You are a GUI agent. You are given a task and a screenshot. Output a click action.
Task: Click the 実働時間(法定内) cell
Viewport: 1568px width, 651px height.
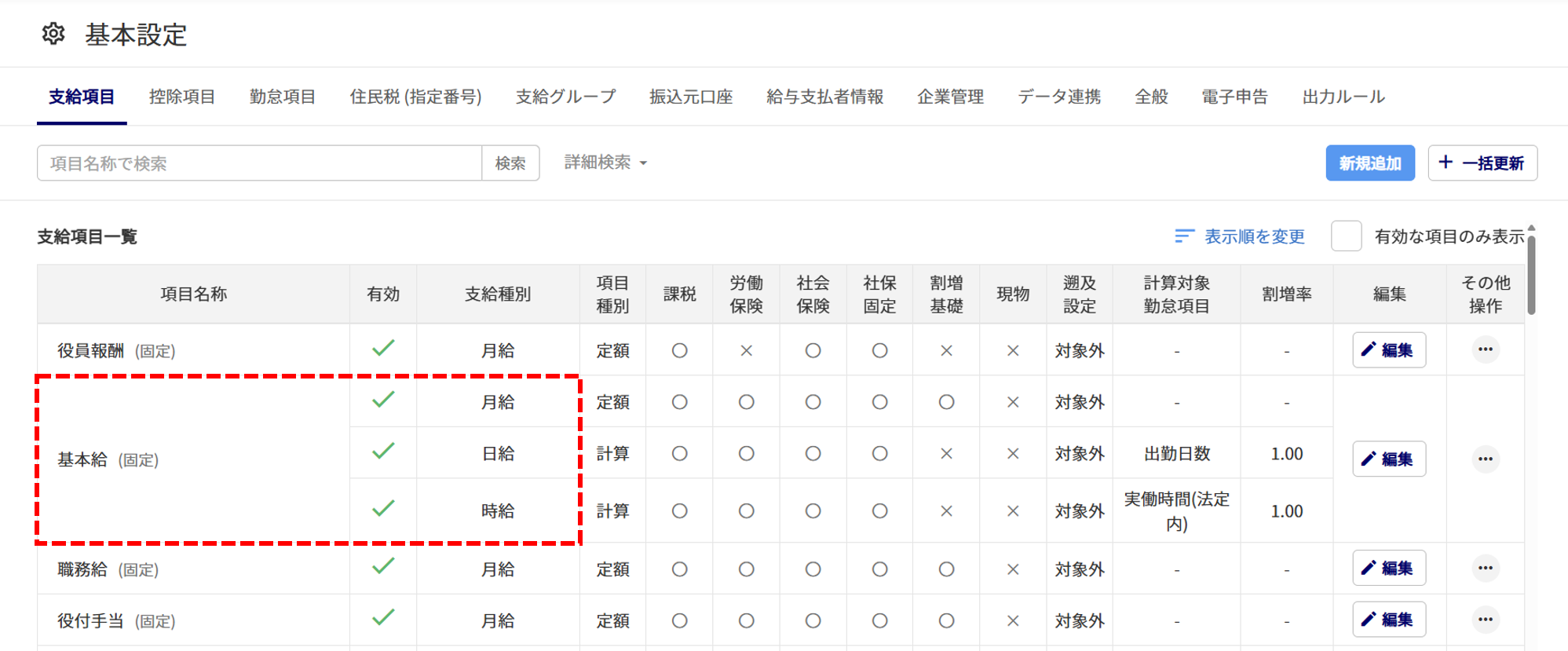[x=1176, y=510]
